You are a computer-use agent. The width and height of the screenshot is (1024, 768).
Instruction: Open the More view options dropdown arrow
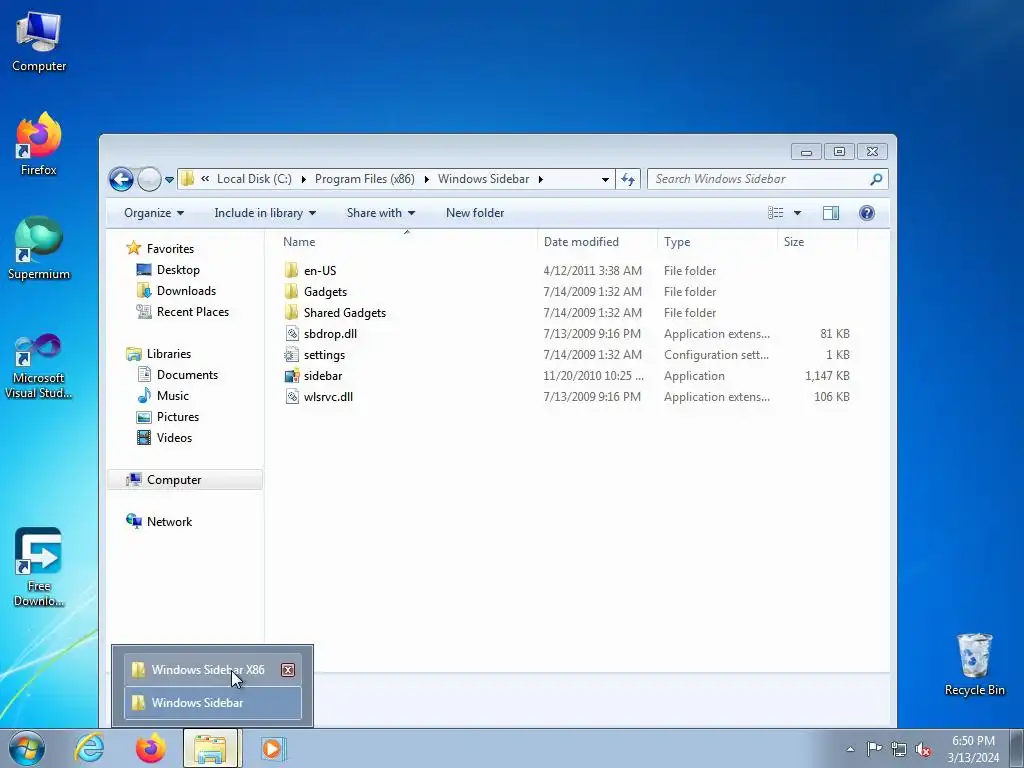point(797,213)
